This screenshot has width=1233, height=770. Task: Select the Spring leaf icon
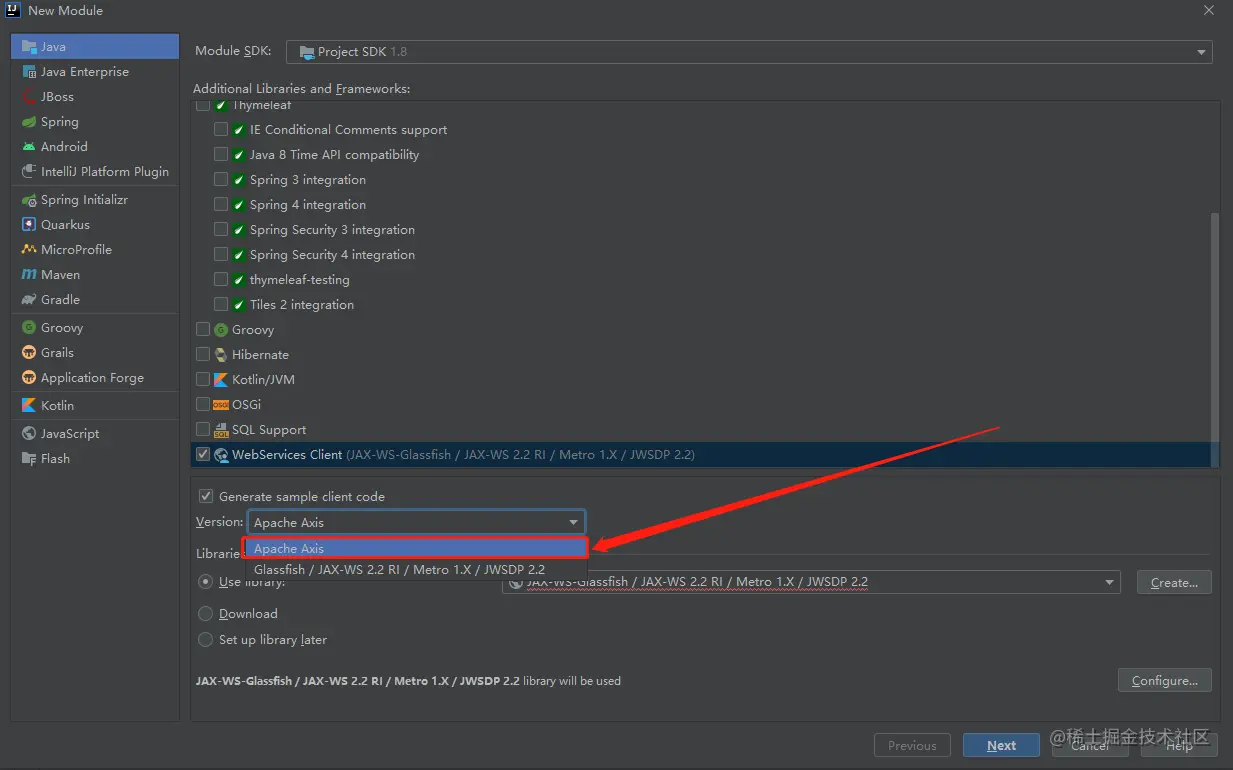[29, 122]
